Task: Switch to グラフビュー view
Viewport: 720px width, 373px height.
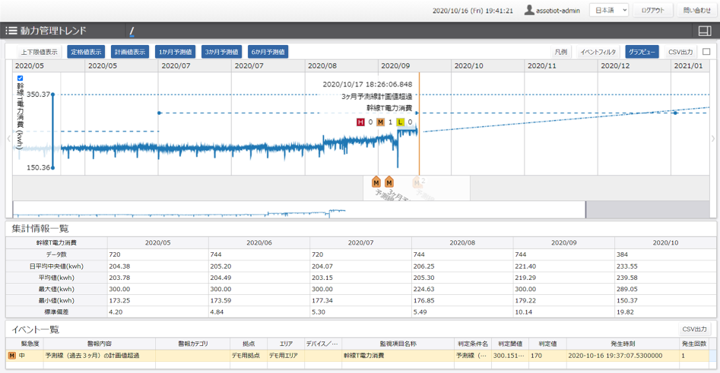Action: click(x=641, y=52)
